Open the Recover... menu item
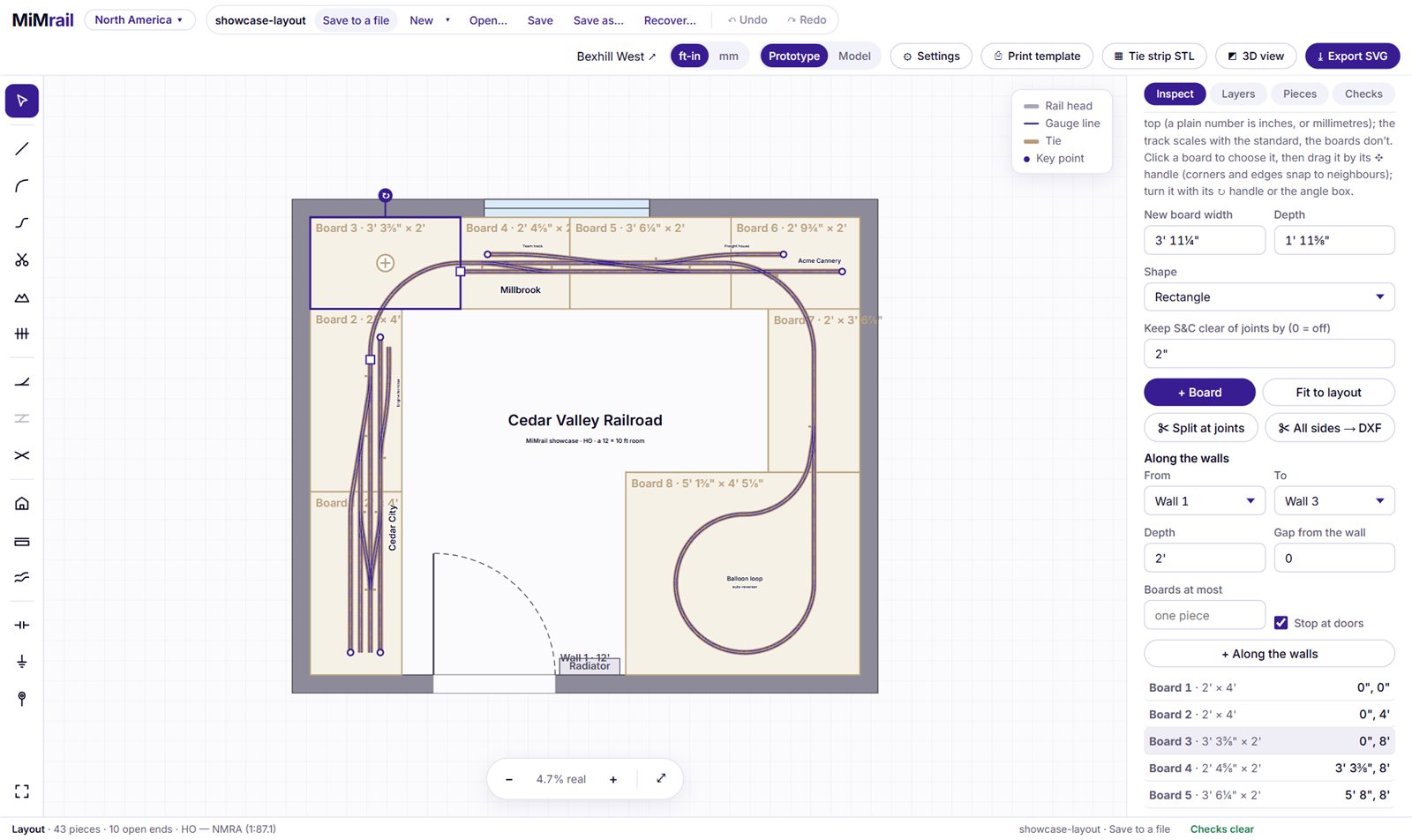Screen dimensions: 1412x840 tap(670, 20)
